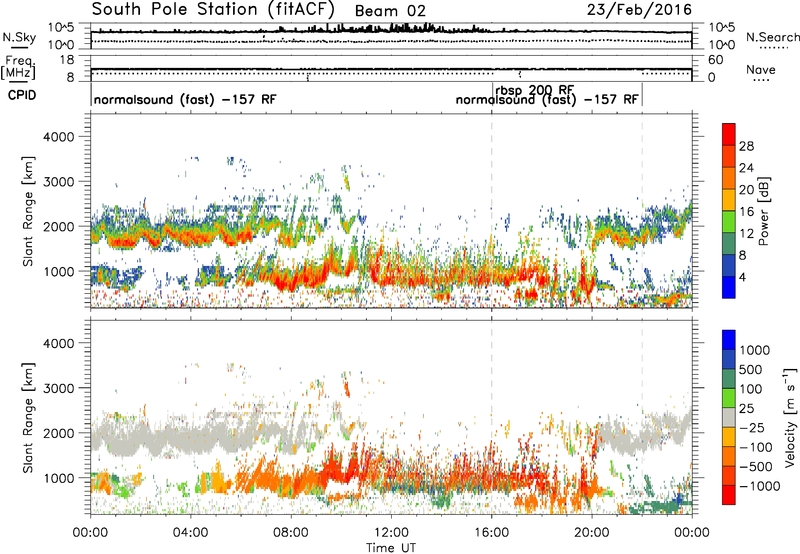This screenshot has height=554, width=800.
Task: Click the 'Time UT' axis title
Action: click(391, 548)
